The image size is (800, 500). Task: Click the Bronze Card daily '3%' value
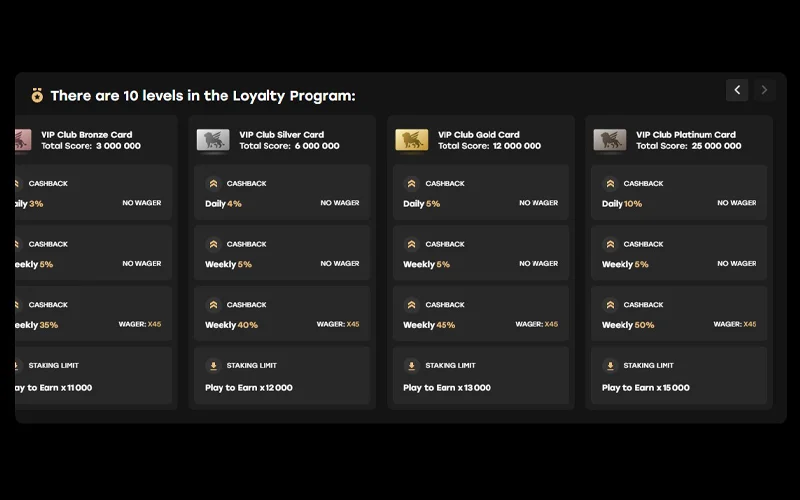(36, 204)
